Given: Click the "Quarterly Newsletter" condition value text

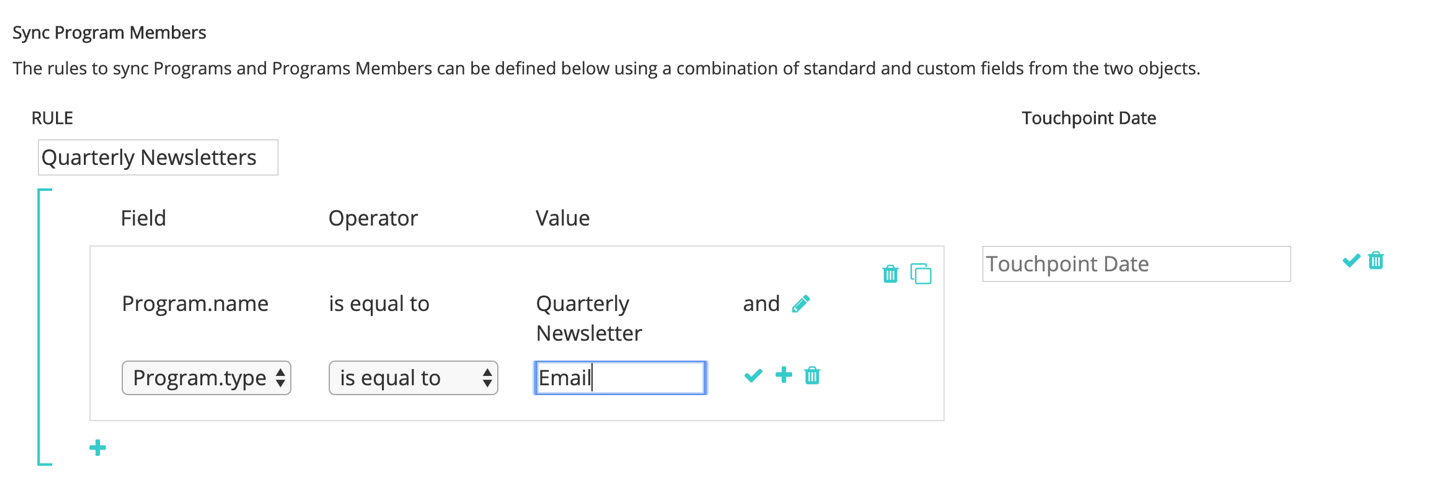Looking at the screenshot, I should pyautogui.click(x=589, y=318).
